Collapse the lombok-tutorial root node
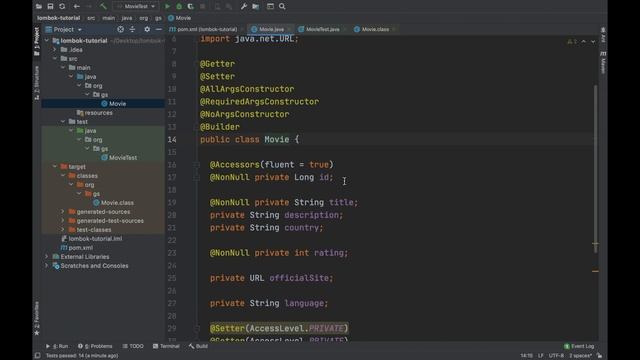This screenshot has width=640, height=360. (47, 40)
